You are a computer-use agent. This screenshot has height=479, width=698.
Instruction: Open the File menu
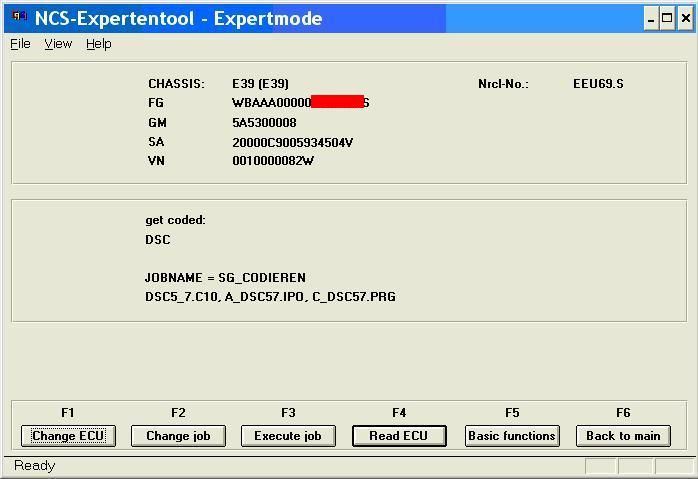pos(20,44)
